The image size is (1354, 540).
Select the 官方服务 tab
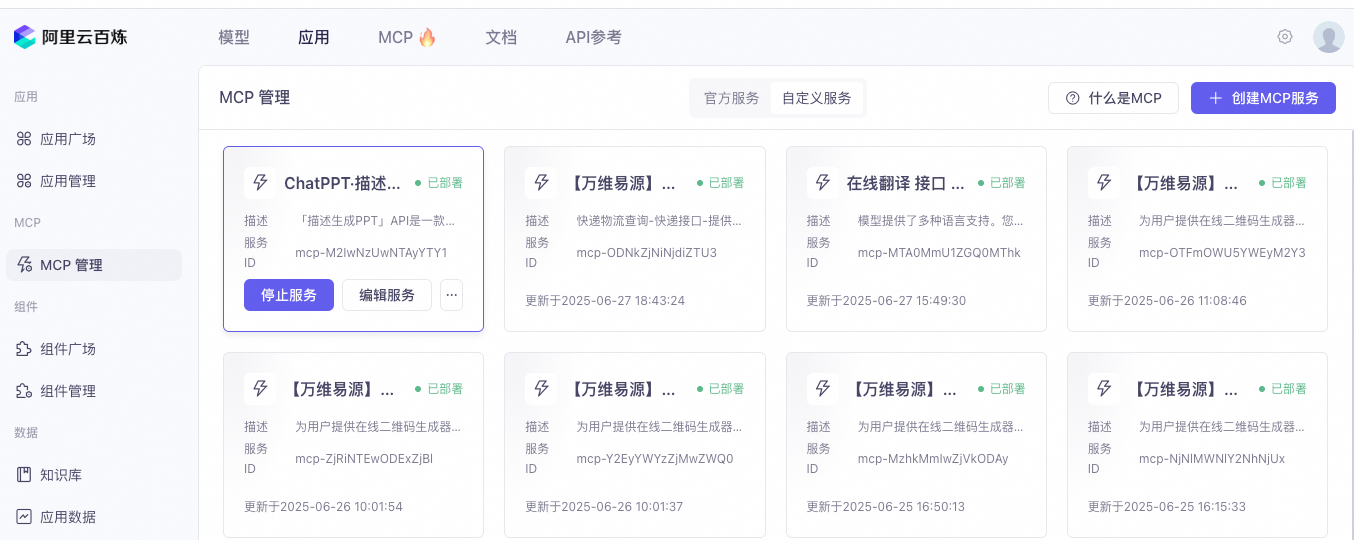732,98
